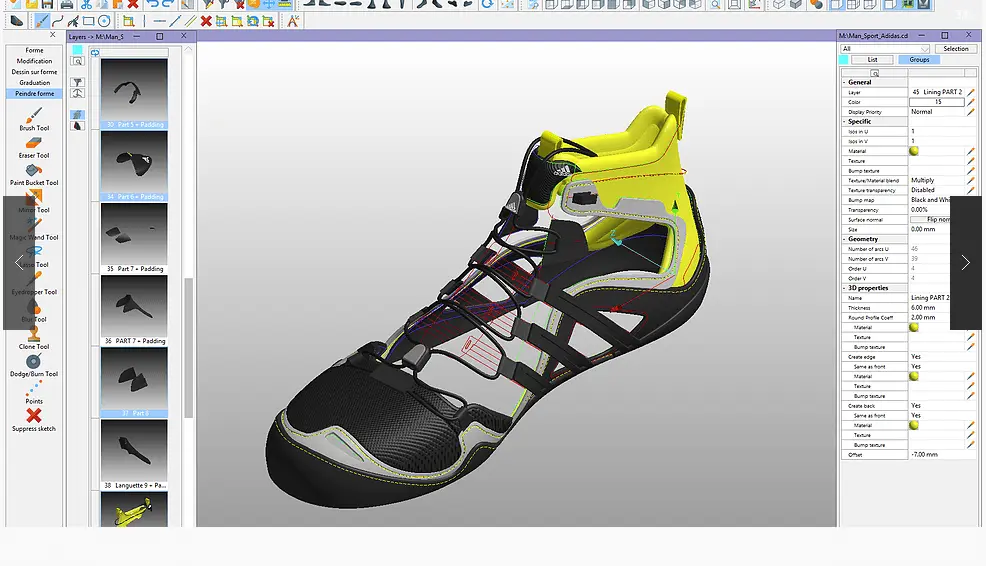Open the All dropdown in properties panel
Viewport: 986px width, 566px height.
click(x=885, y=49)
